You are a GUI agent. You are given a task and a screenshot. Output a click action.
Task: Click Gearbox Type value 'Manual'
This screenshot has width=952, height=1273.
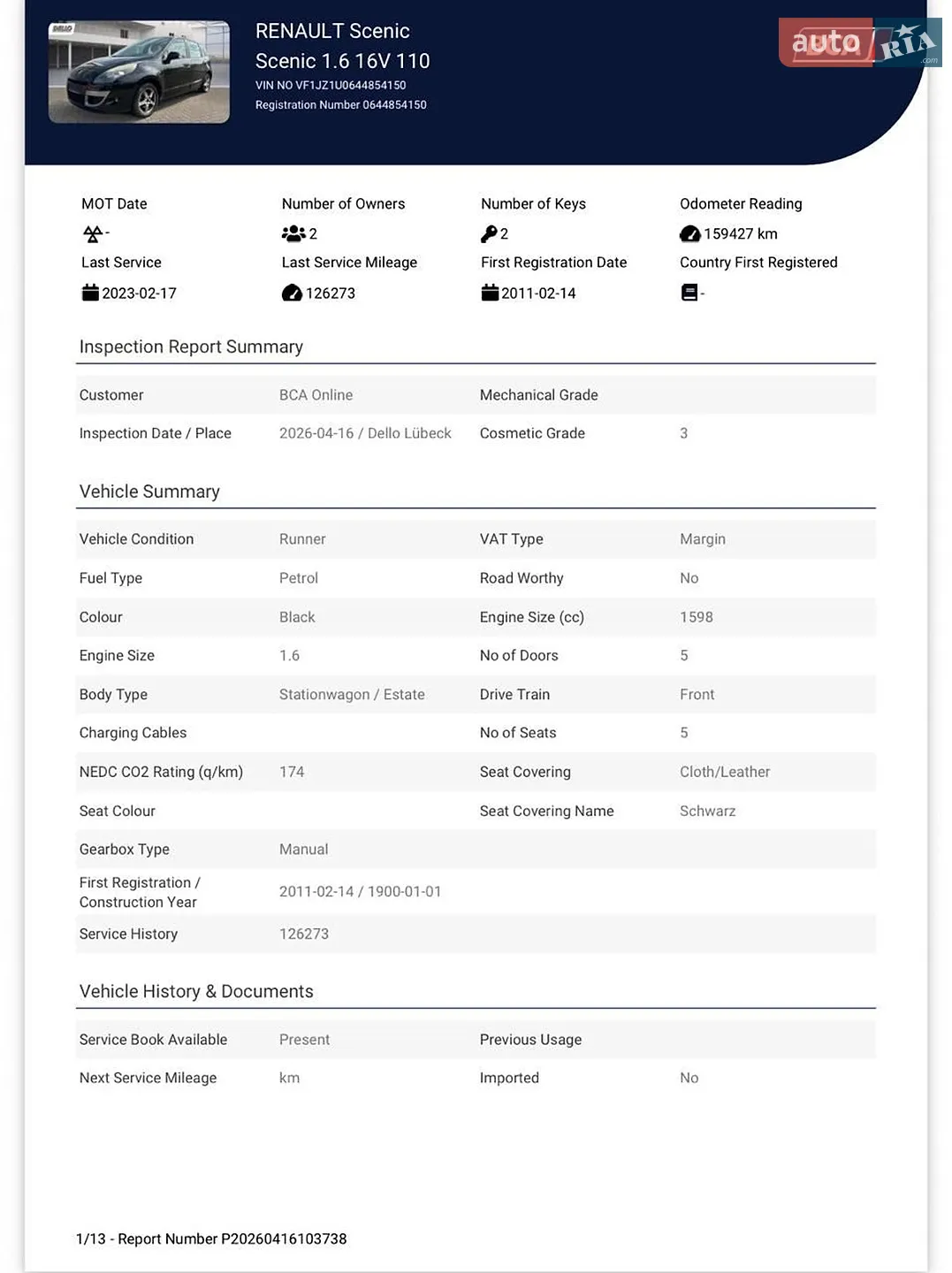coord(303,850)
